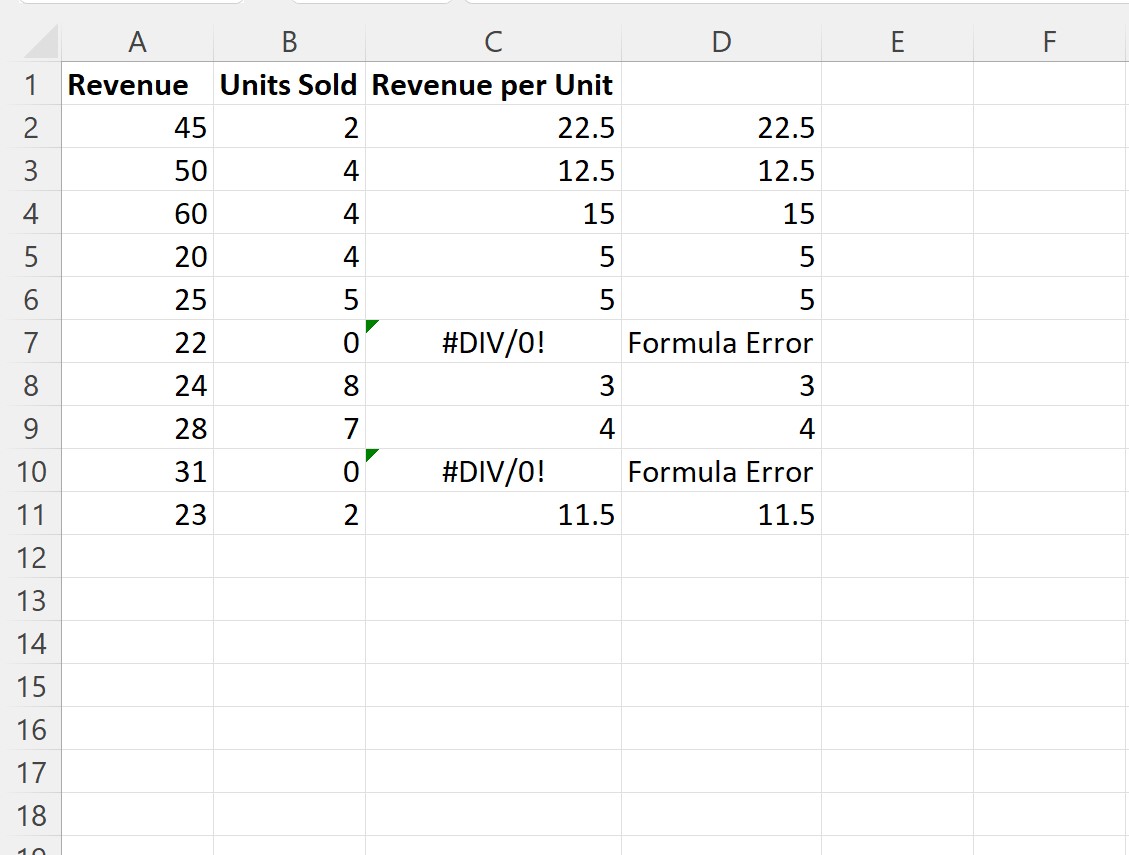Select row 15 header
Screen dimensions: 1129x855
tap(30, 686)
